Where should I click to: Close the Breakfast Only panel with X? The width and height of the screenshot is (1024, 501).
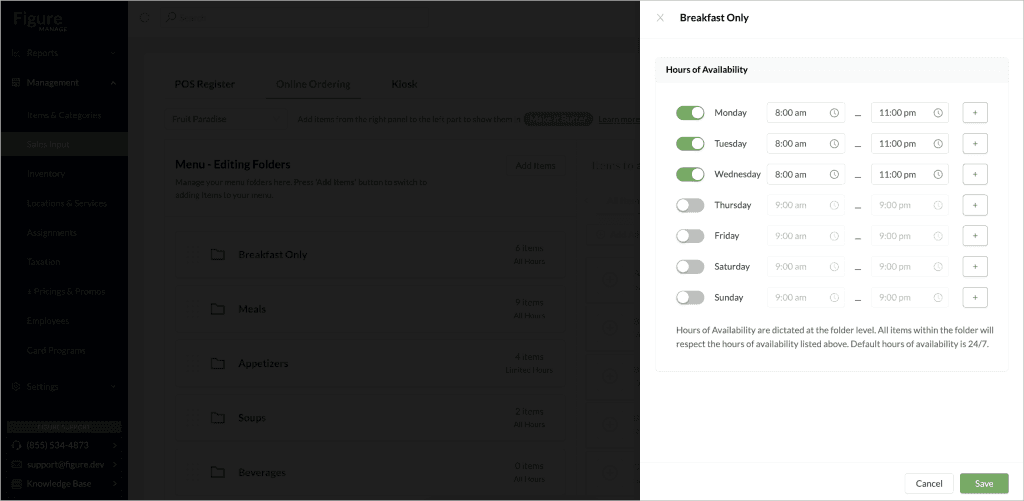pyautogui.click(x=660, y=18)
